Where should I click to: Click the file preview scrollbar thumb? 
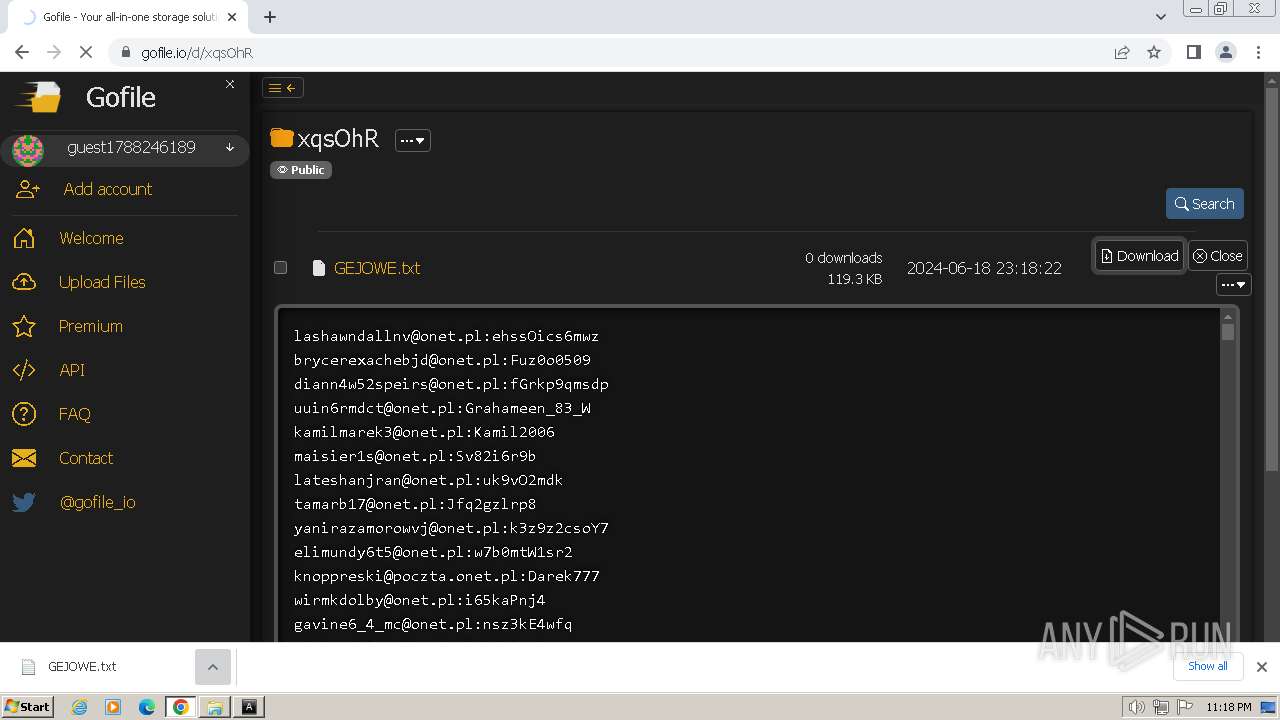1228,331
